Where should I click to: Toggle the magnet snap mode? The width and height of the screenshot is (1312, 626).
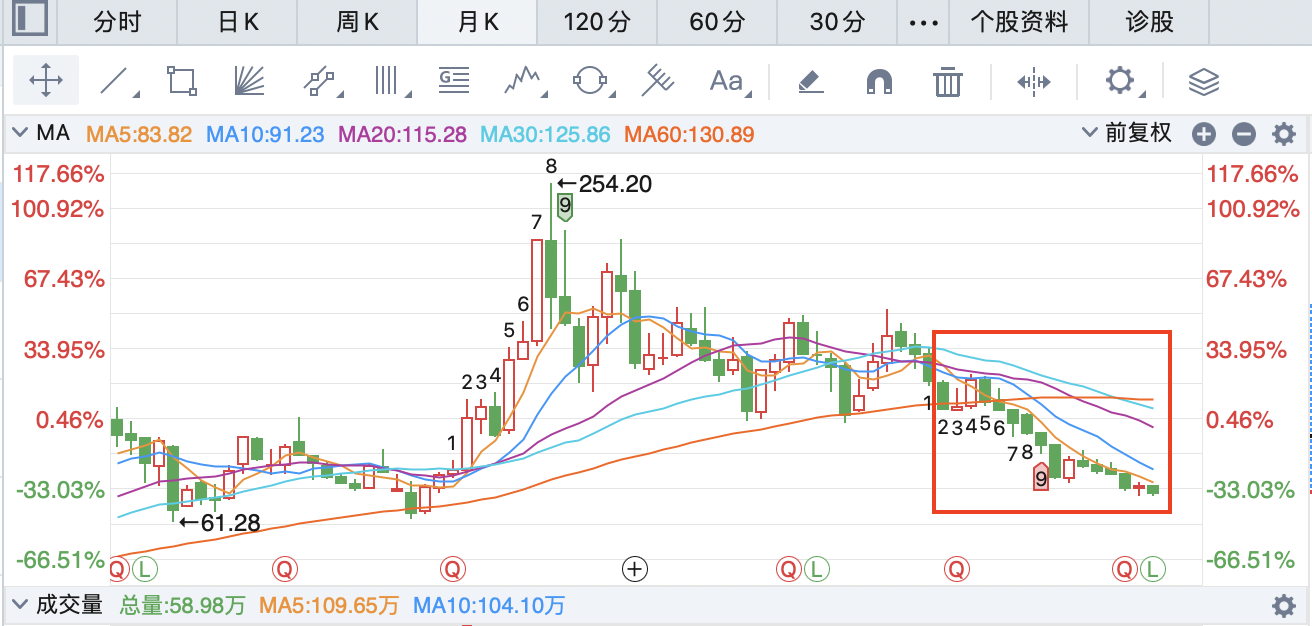pyautogui.click(x=879, y=81)
